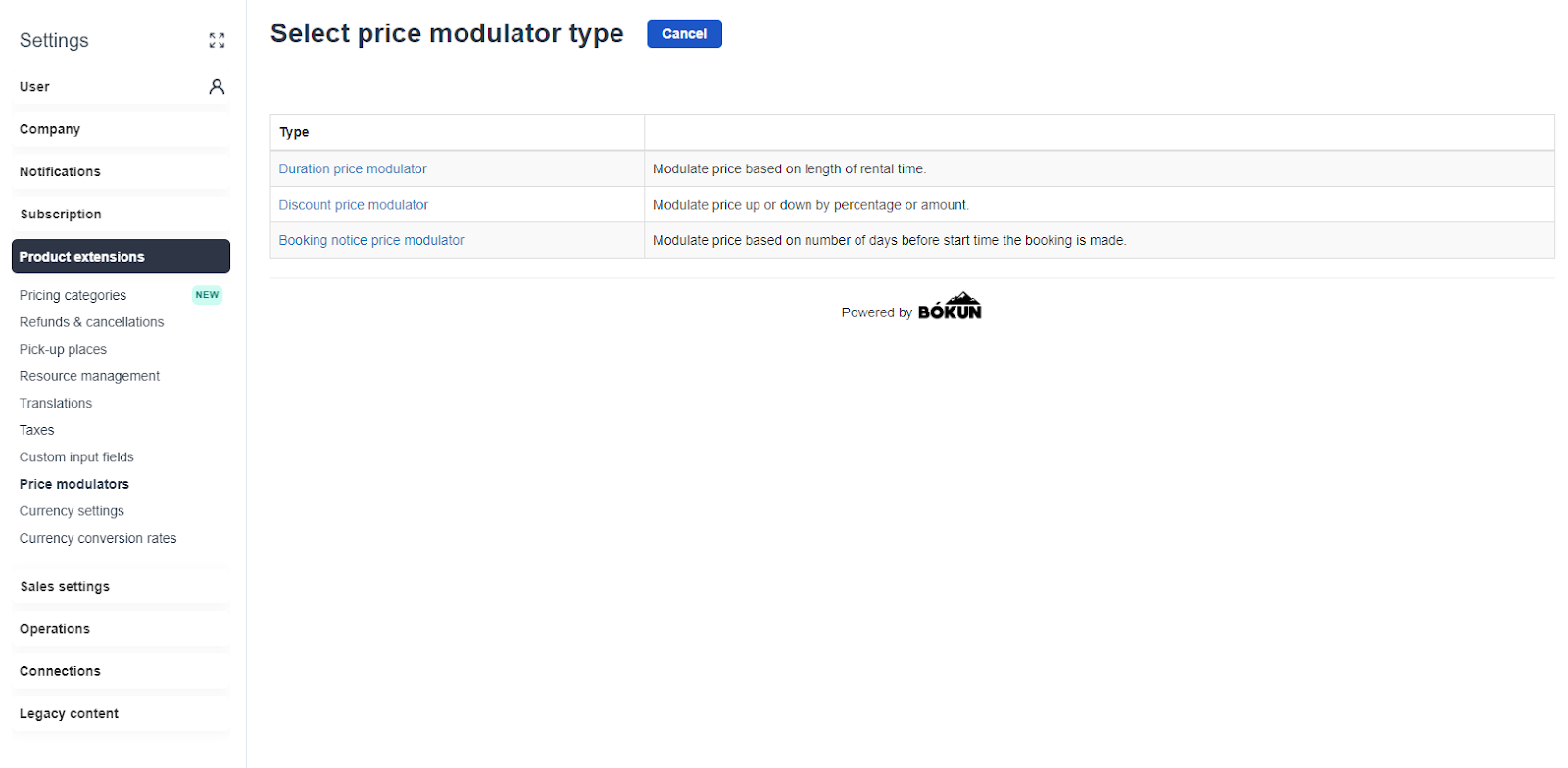Choose Discount price modulator
The image size is (1568, 768).
tap(354, 205)
